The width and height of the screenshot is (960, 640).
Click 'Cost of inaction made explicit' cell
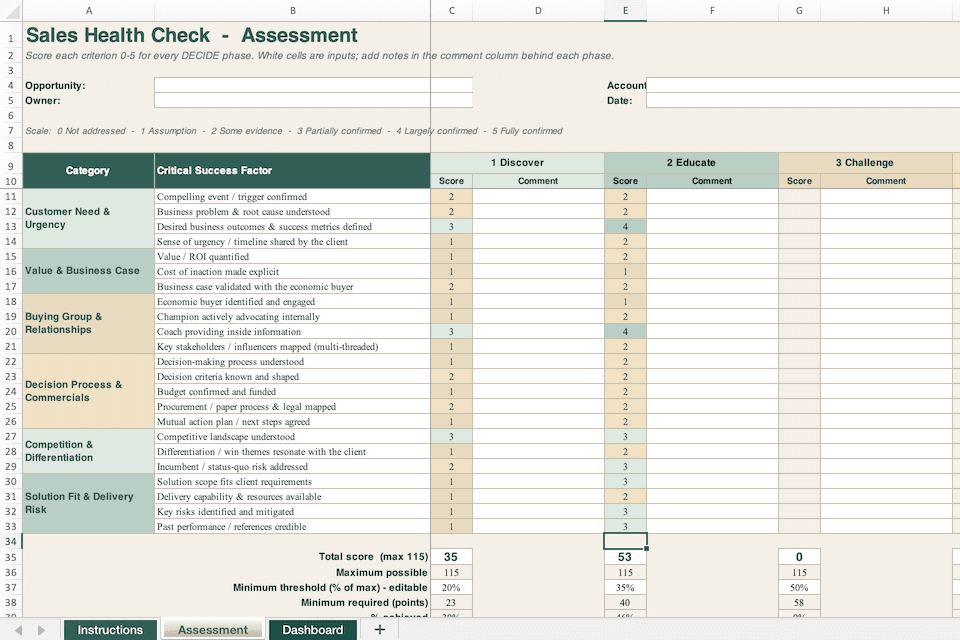pos(293,271)
